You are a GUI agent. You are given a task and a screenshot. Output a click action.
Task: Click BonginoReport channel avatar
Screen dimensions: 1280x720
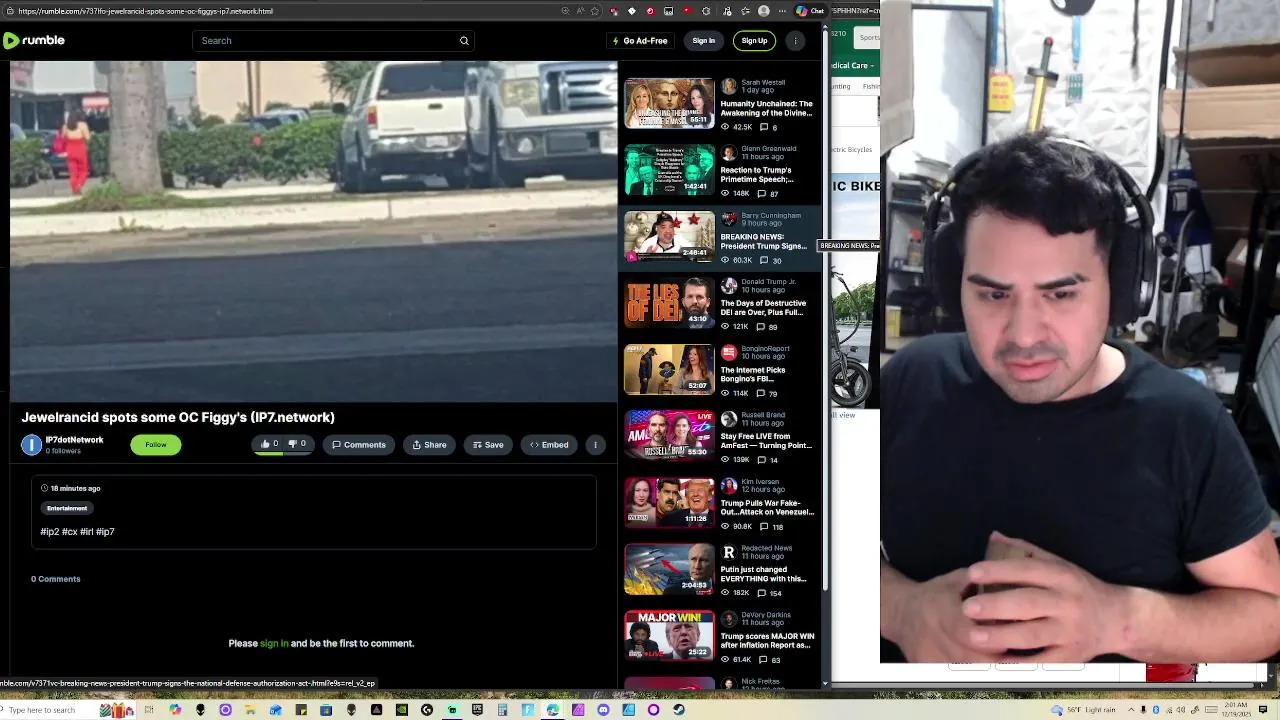click(729, 352)
